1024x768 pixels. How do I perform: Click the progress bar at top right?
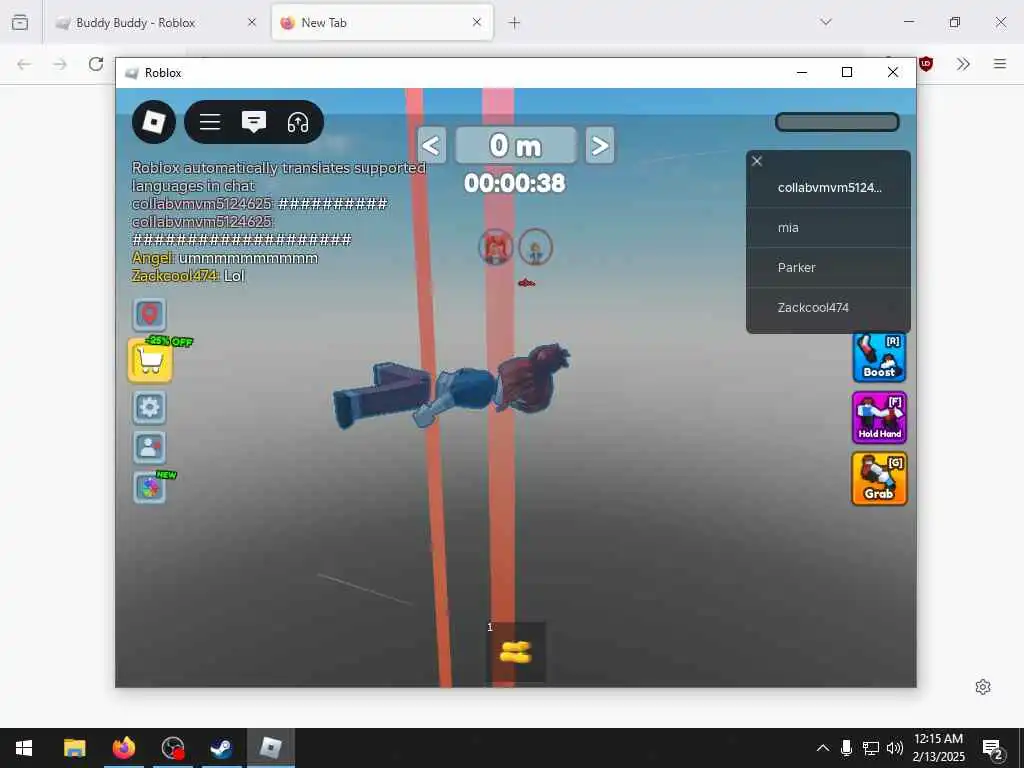(x=837, y=122)
